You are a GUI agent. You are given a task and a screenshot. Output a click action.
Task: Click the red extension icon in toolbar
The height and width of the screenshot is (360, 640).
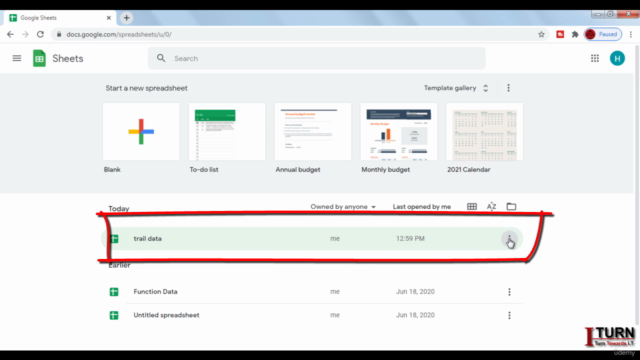(x=560, y=34)
